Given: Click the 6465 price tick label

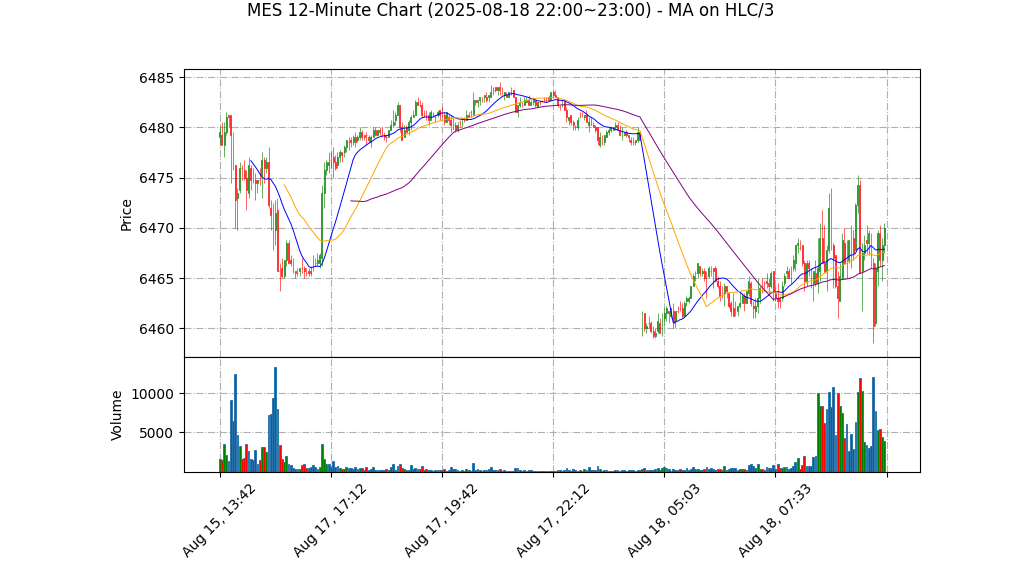Looking at the screenshot, I should (x=157, y=279).
